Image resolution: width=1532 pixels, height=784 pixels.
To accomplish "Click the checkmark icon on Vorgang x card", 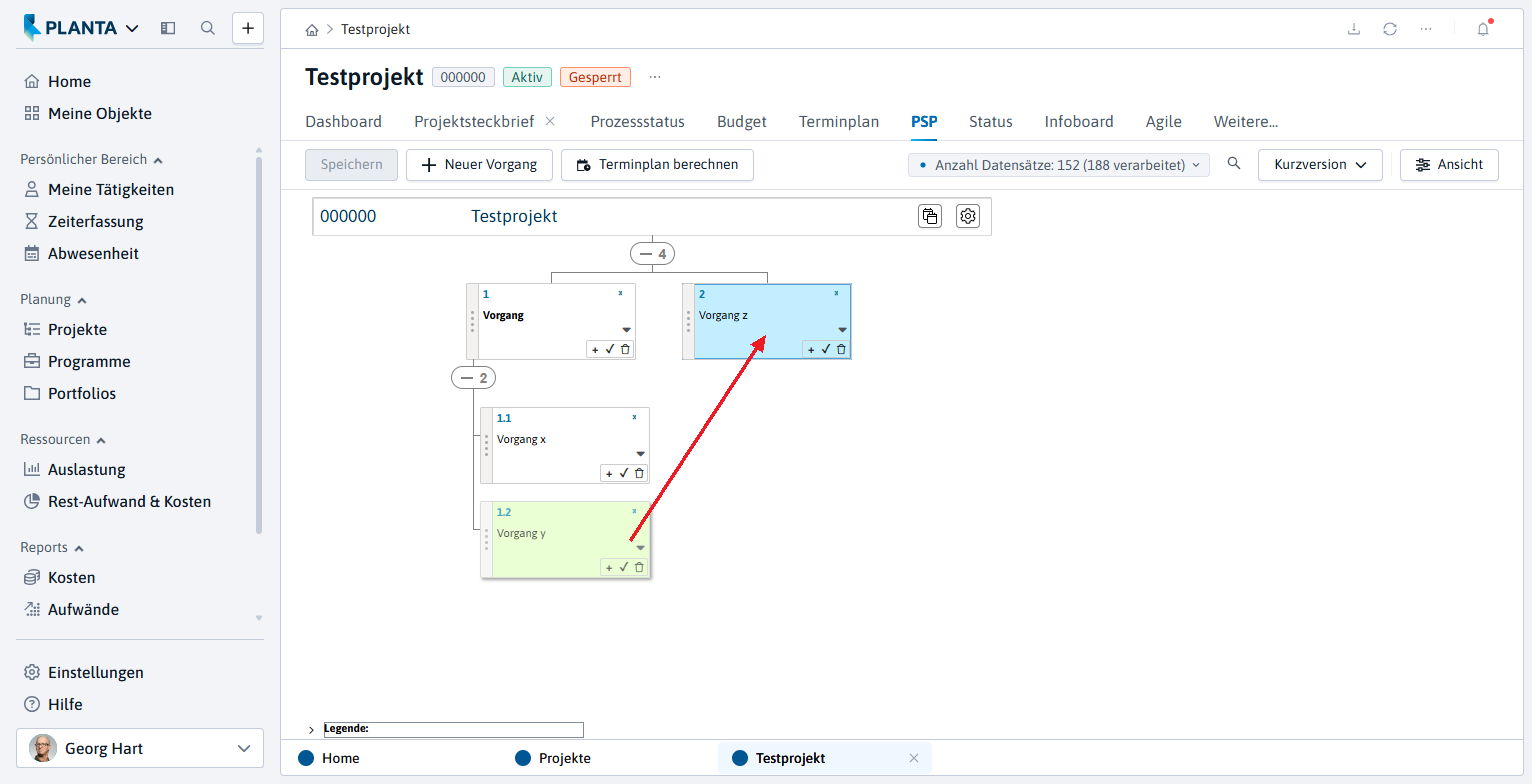I will 624,473.
